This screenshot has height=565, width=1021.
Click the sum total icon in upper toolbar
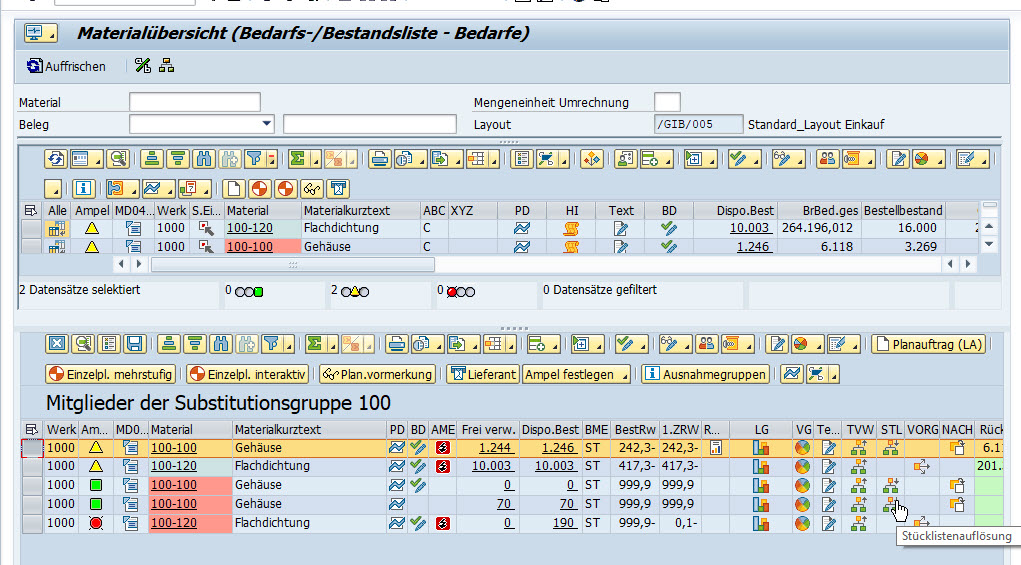click(x=297, y=158)
